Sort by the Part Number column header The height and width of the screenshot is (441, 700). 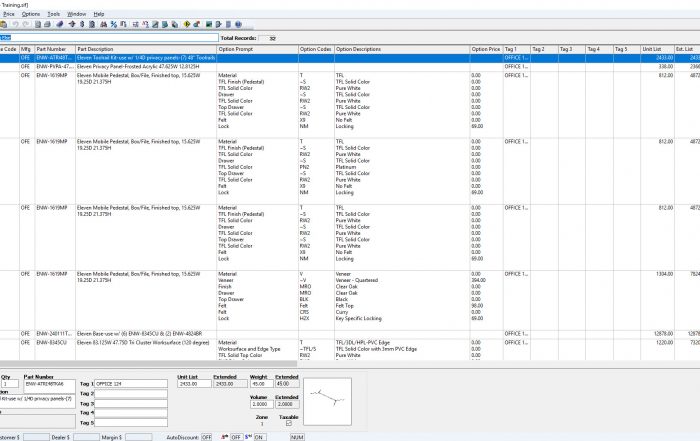[x=55, y=49]
